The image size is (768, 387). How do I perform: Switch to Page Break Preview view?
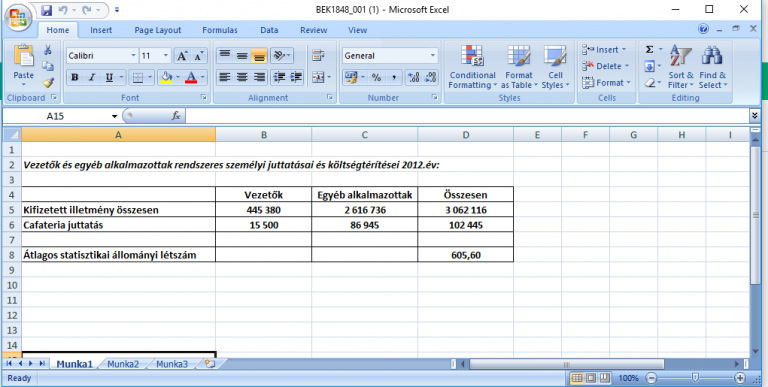[605, 378]
